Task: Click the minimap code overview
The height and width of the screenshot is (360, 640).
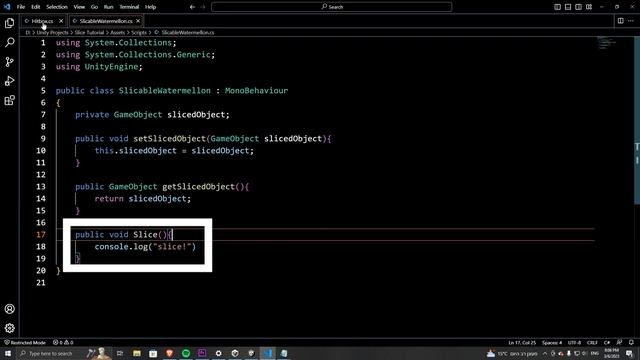Action: [x=607, y=43]
